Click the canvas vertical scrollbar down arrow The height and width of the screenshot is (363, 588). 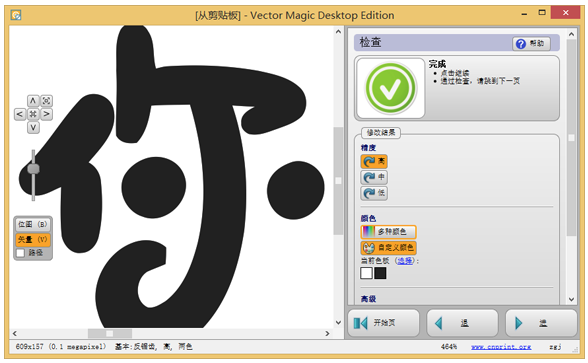pos(338,322)
